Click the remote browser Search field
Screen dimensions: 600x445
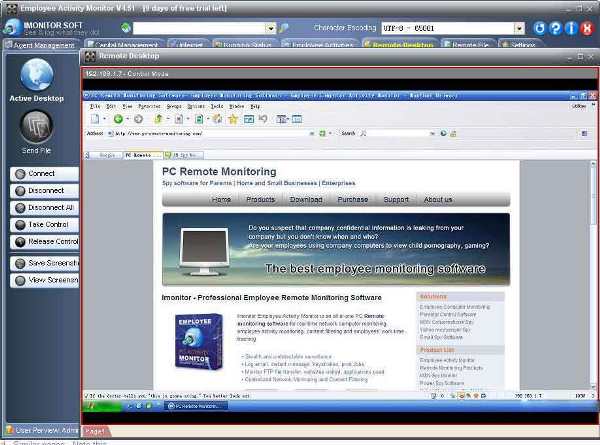(x=398, y=133)
